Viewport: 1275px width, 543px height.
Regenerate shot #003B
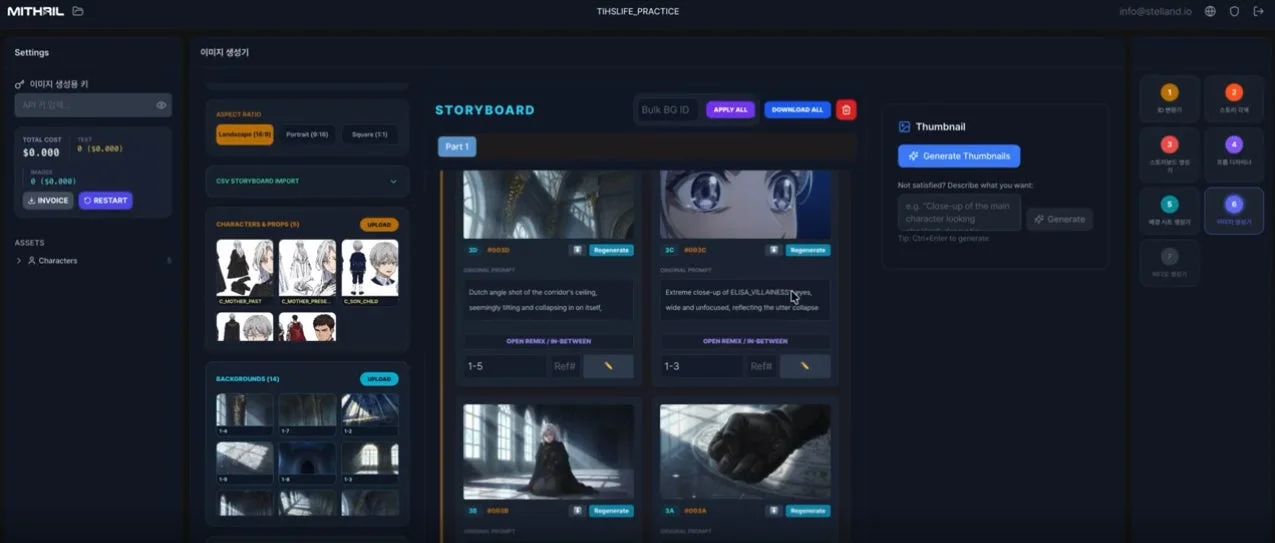point(611,510)
